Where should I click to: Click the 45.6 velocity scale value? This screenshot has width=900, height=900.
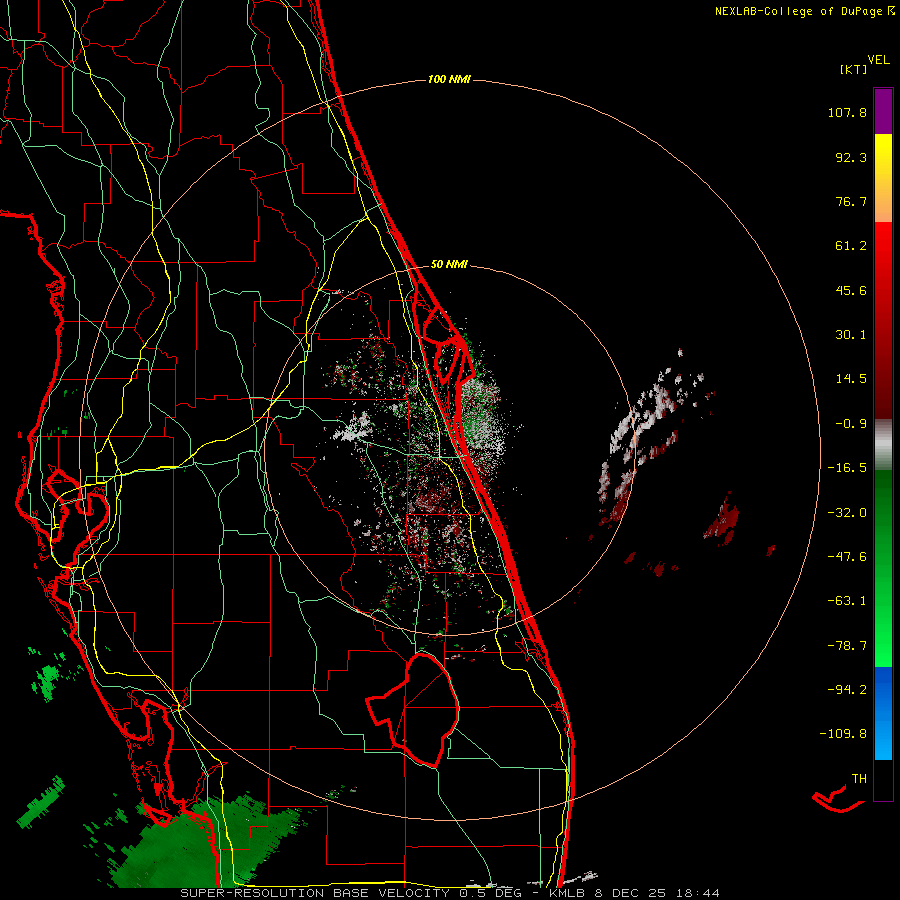tap(851, 290)
